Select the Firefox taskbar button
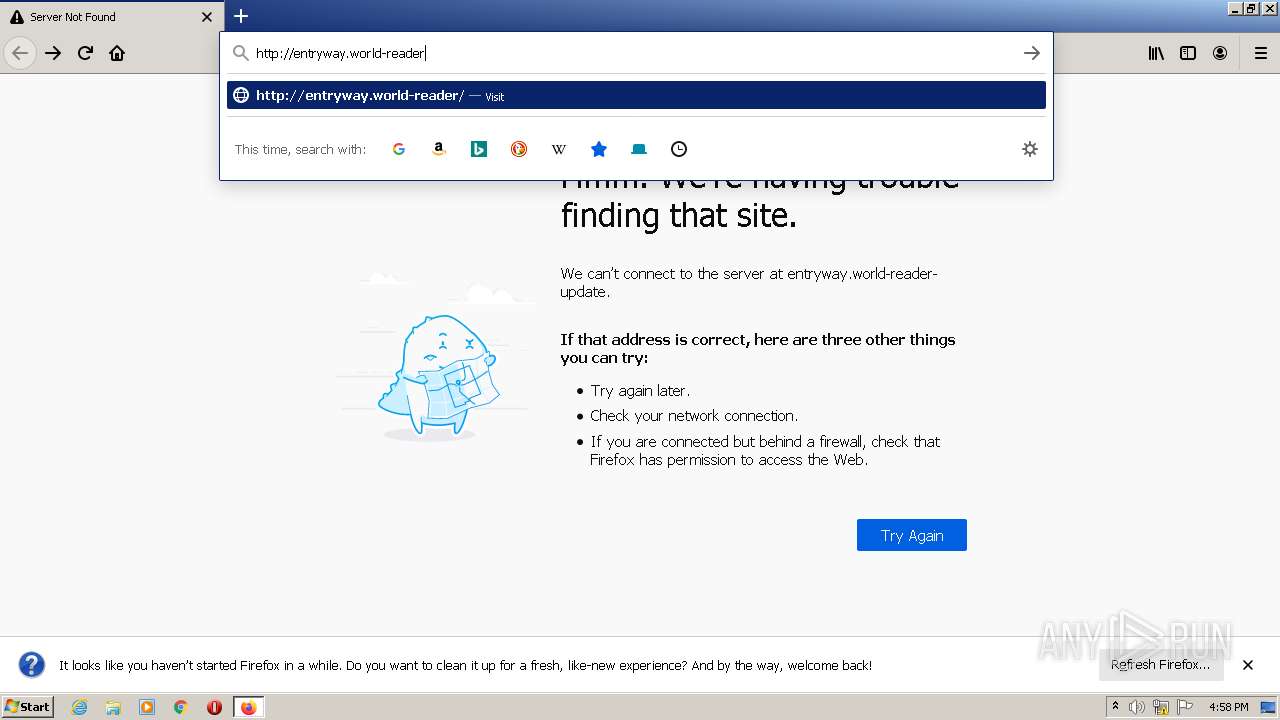Viewport: 1280px width, 720px height. tap(248, 707)
